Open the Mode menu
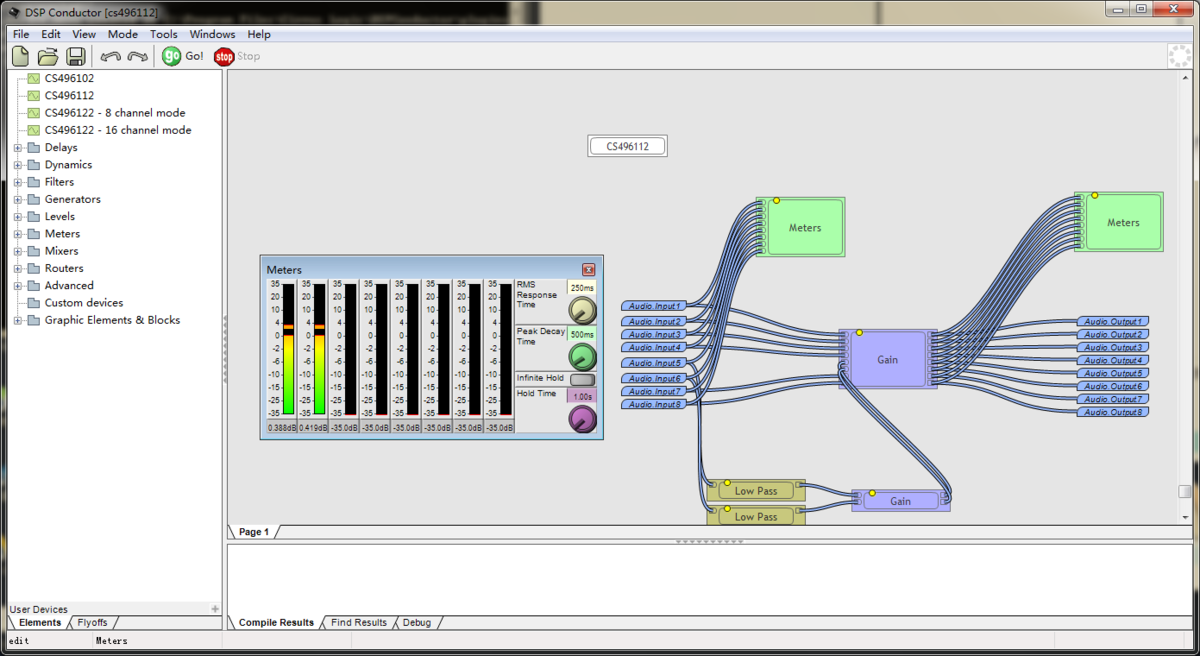1200x656 pixels. (123, 34)
